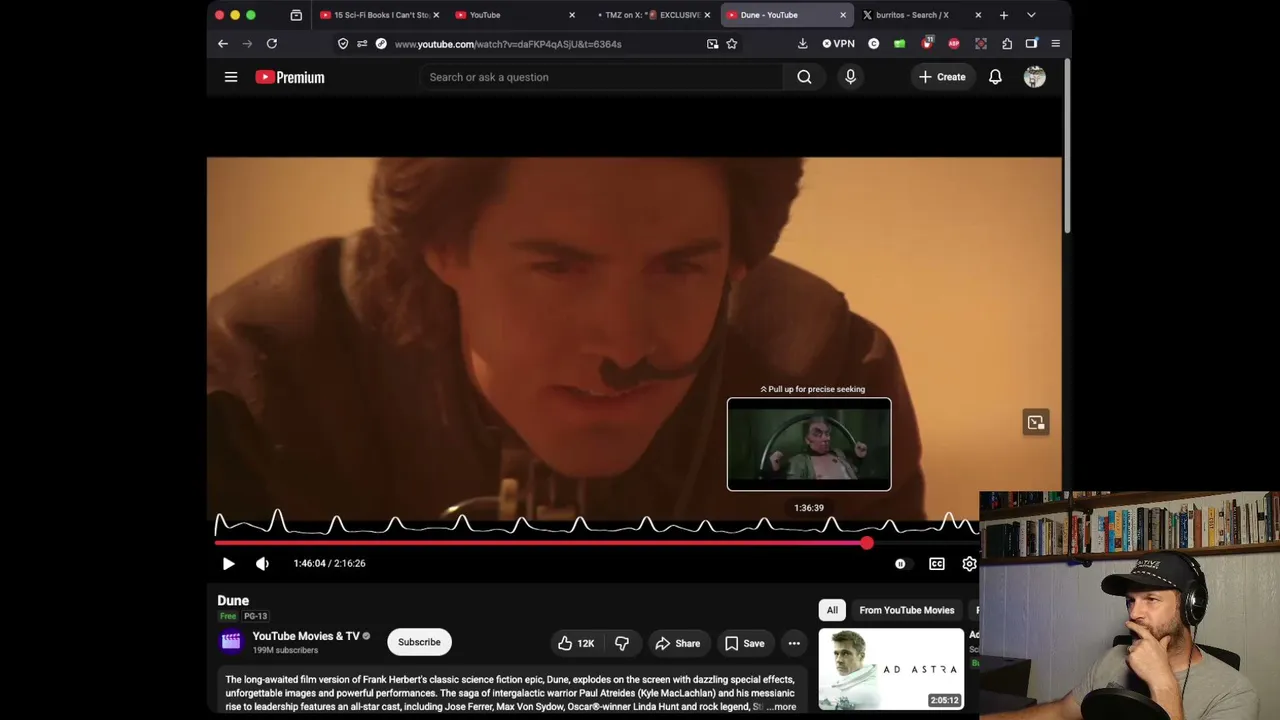This screenshot has width=1280, height=720.
Task: Focus the YouTube search box
Action: click(602, 77)
